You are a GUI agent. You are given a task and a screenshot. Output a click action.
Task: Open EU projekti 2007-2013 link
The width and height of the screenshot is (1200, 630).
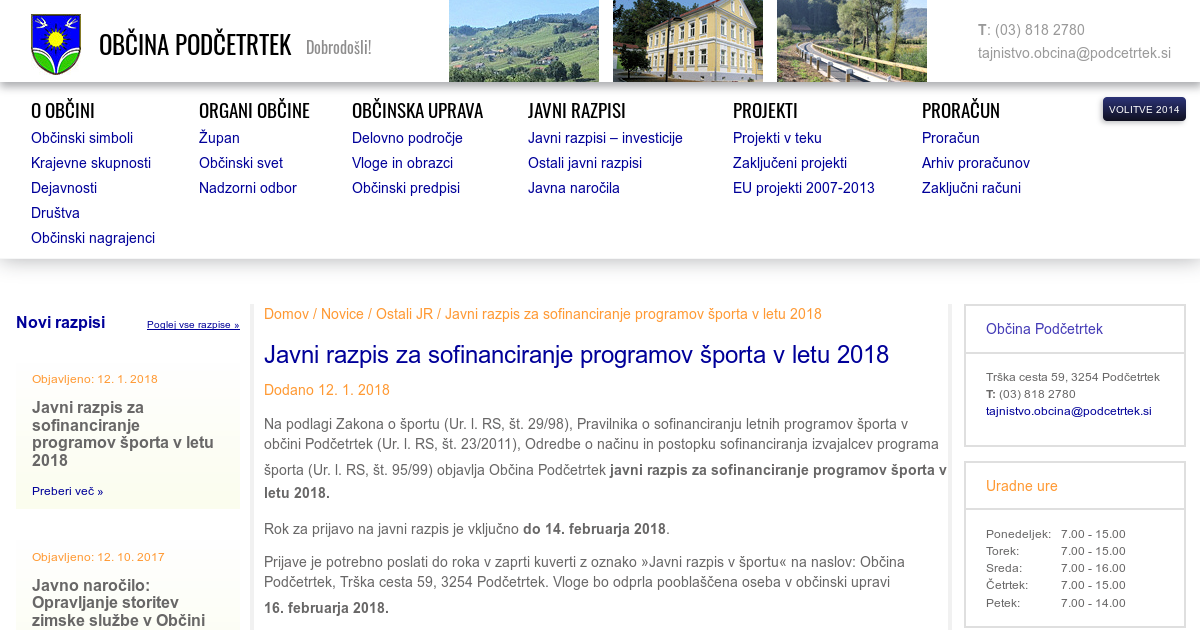[803, 188]
